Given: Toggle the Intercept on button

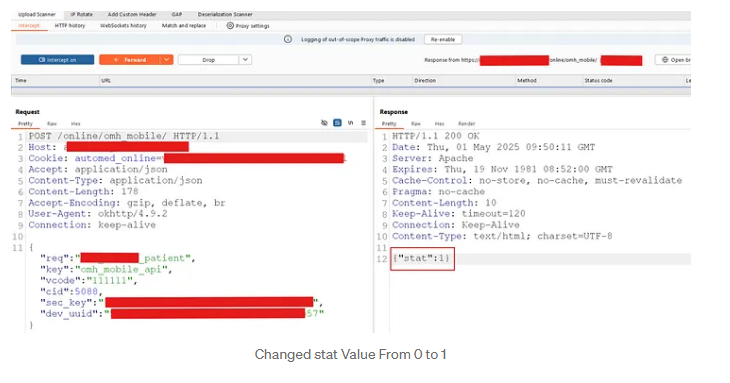Looking at the screenshot, I should click(57, 60).
